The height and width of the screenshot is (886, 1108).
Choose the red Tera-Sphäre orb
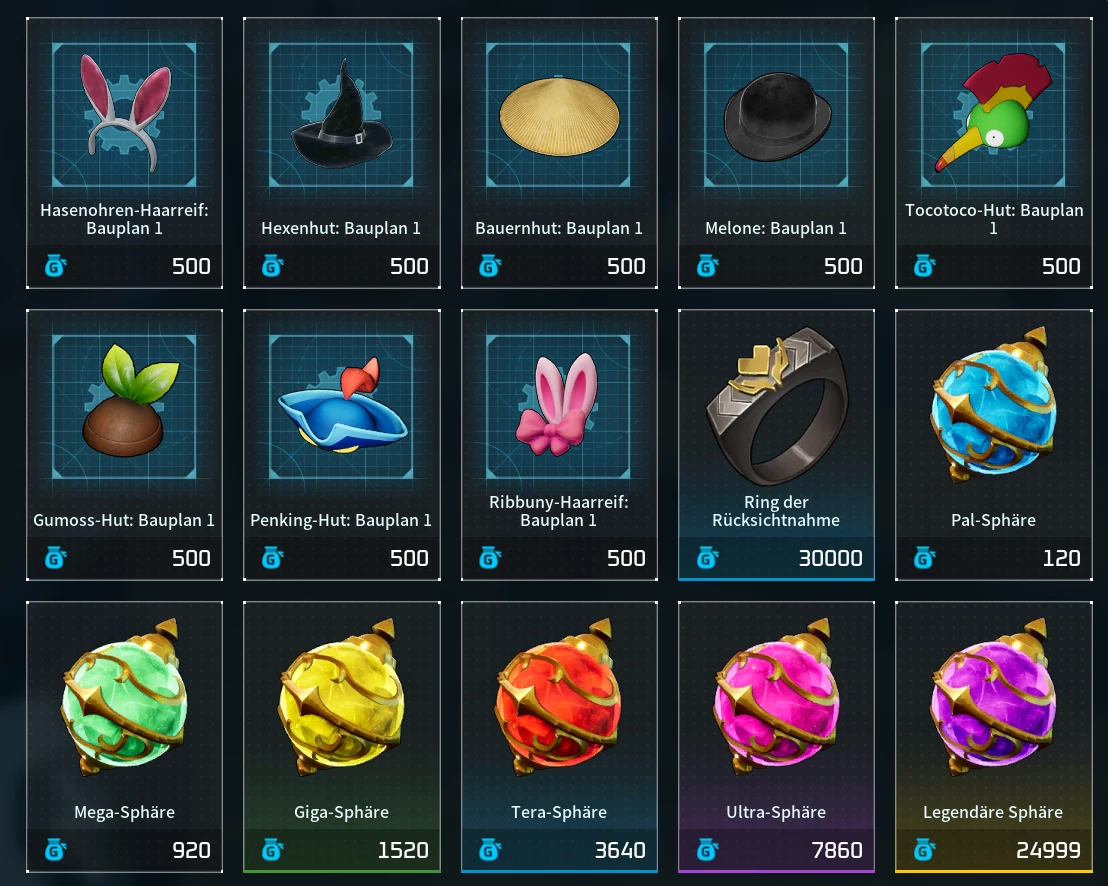point(559,697)
